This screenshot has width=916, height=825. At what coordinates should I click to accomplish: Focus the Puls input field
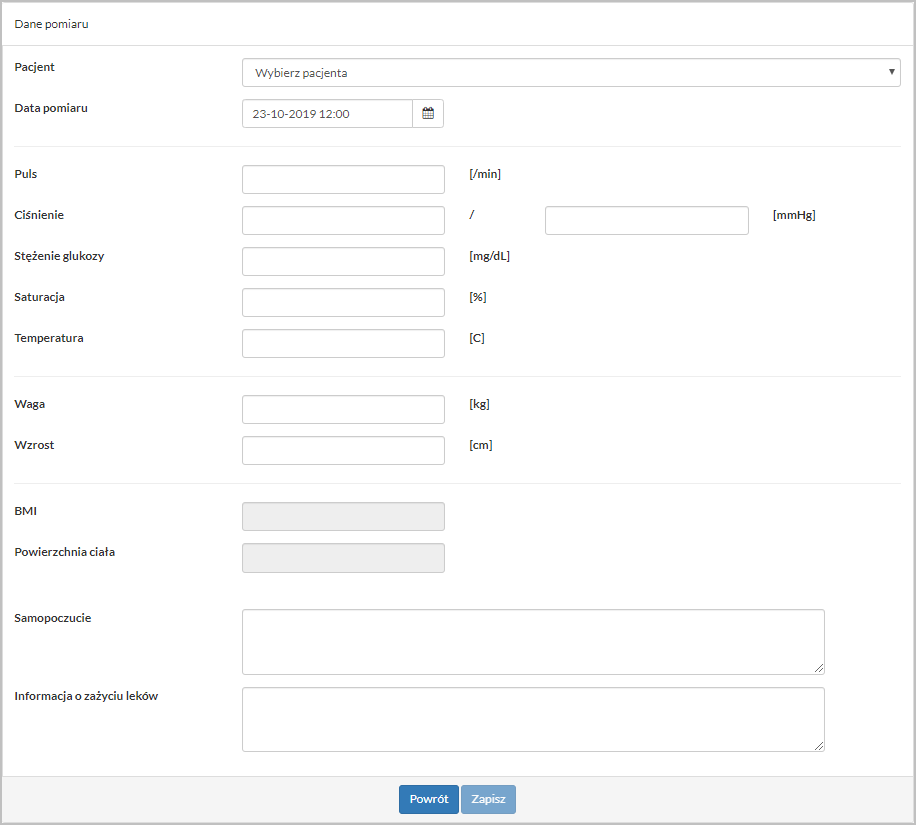pyautogui.click(x=343, y=180)
